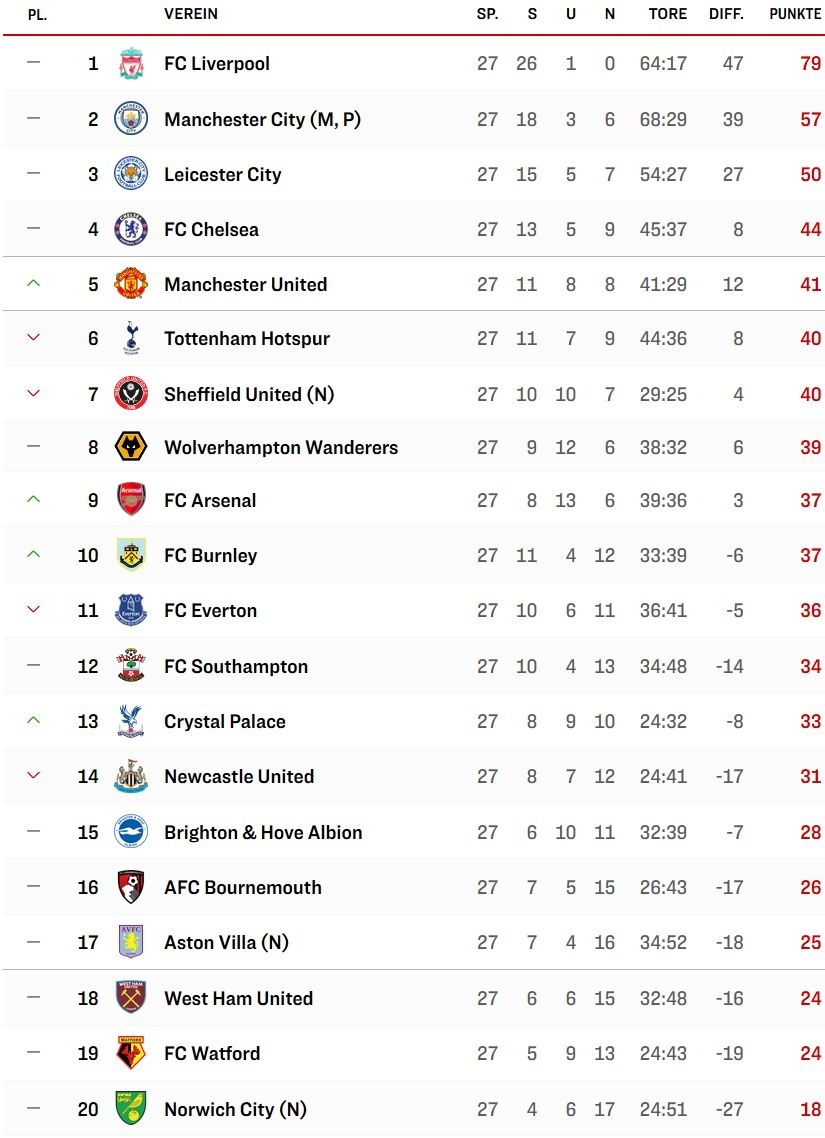The height and width of the screenshot is (1138, 825).
Task: Click the FC Chelsea lion crest
Action: point(131,229)
